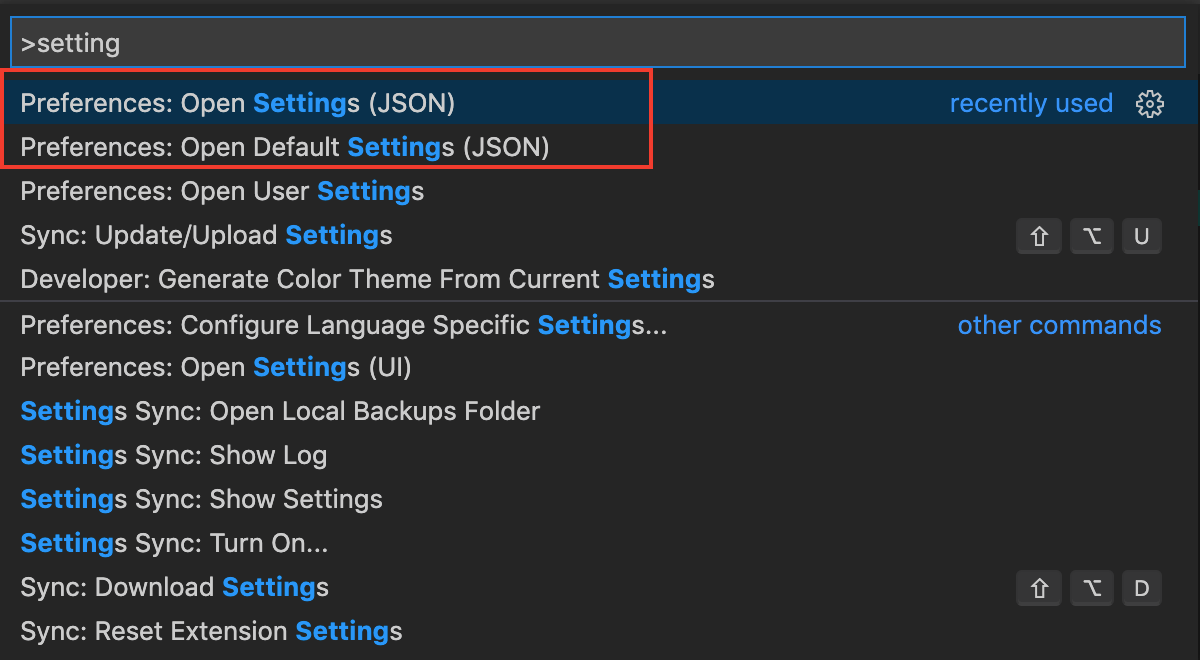Choose Settings Sync: Show Log
Image resolution: width=1200 pixels, height=660 pixels.
click(600, 455)
